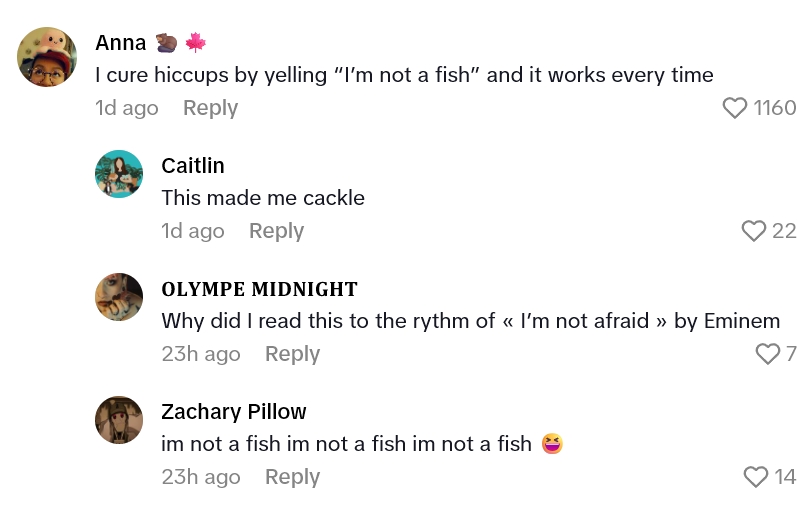Visit the Zachary Pillow username link
797x515 pixels.
click(234, 412)
